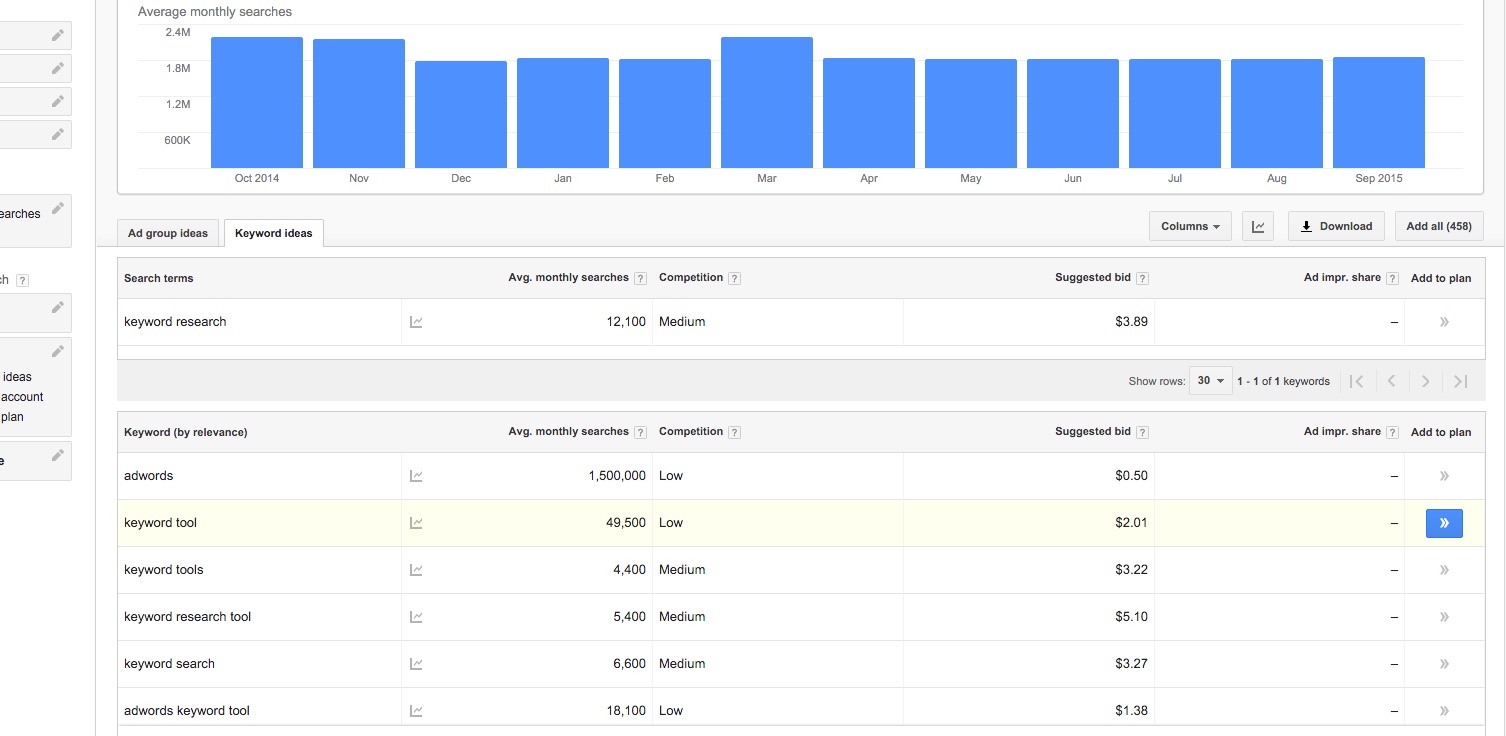Select 'keyword research tool' keyword text

[188, 617]
